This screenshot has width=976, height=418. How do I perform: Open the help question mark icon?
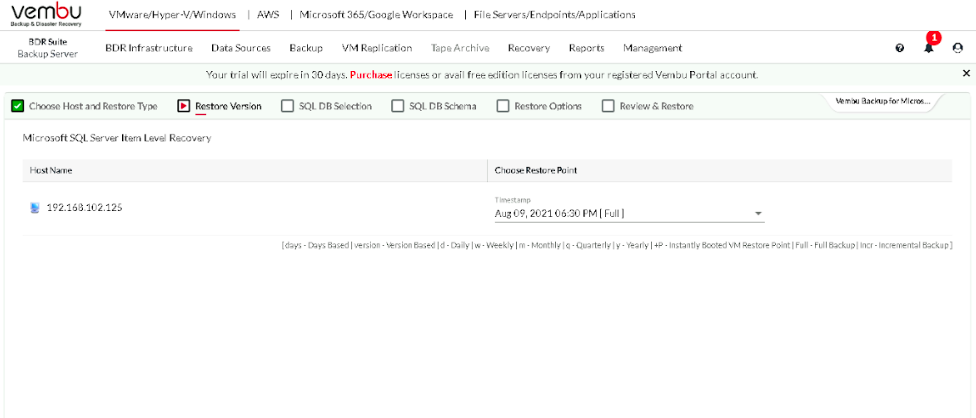(899, 48)
